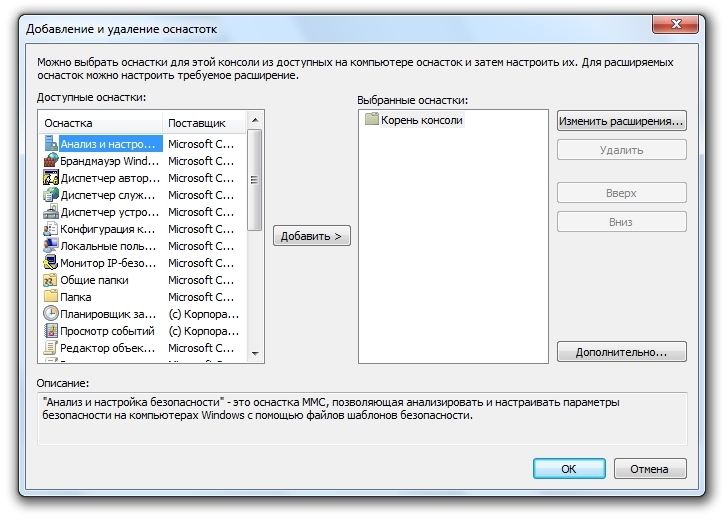728x521 pixels.
Task: Click the snap-in list scrollbar down arrow
Action: click(x=254, y=354)
